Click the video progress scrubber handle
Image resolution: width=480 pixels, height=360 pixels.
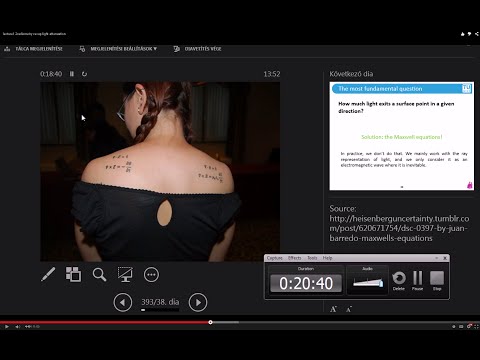pyautogui.click(x=210, y=322)
